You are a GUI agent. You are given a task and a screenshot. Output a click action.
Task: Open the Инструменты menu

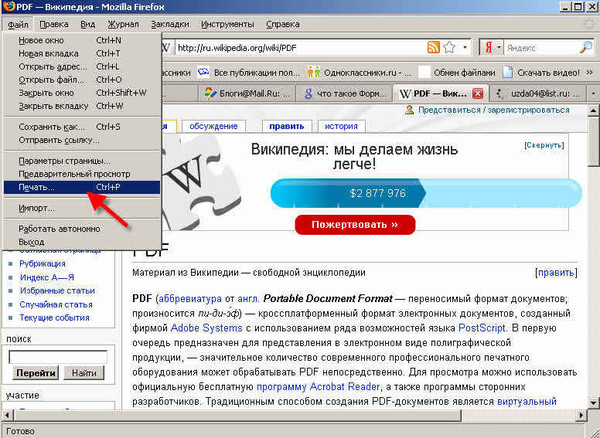pos(228,24)
